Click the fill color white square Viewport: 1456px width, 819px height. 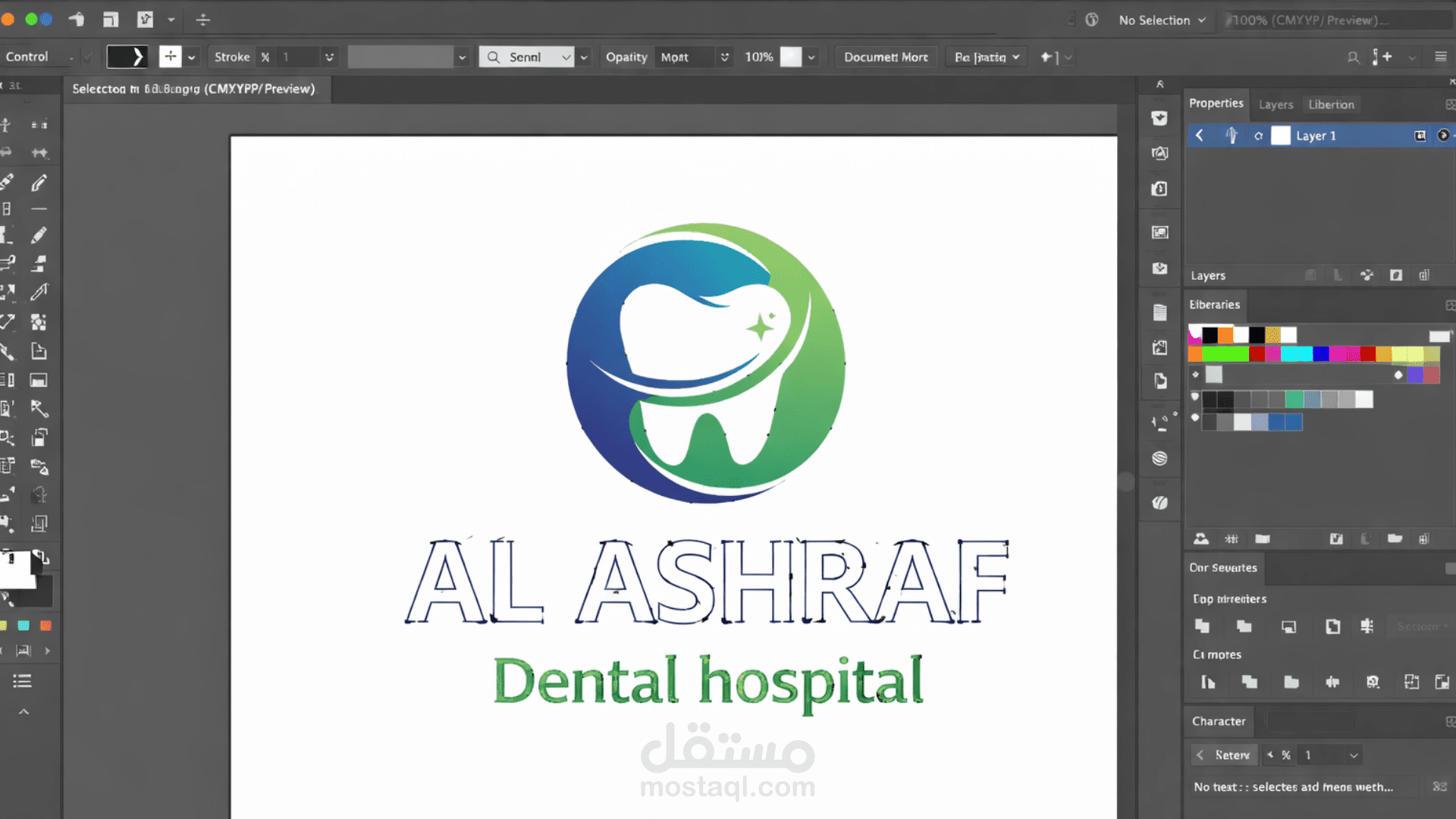point(17,570)
